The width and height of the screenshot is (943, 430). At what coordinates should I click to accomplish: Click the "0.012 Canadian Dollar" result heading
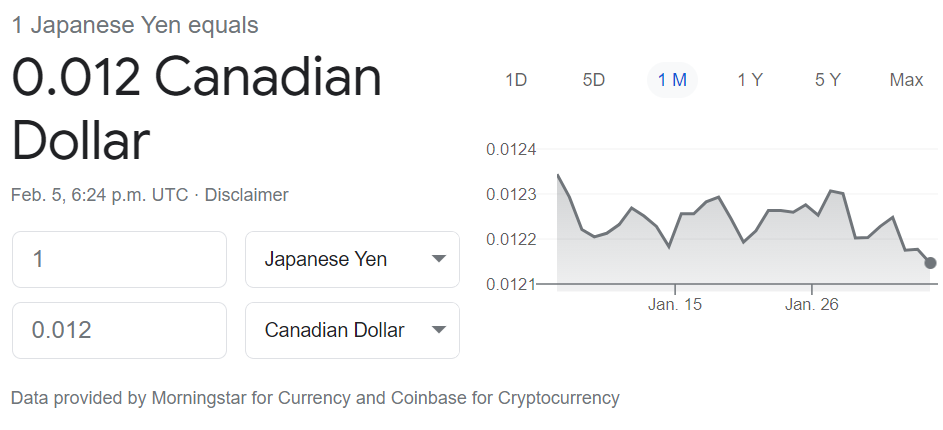point(196,108)
